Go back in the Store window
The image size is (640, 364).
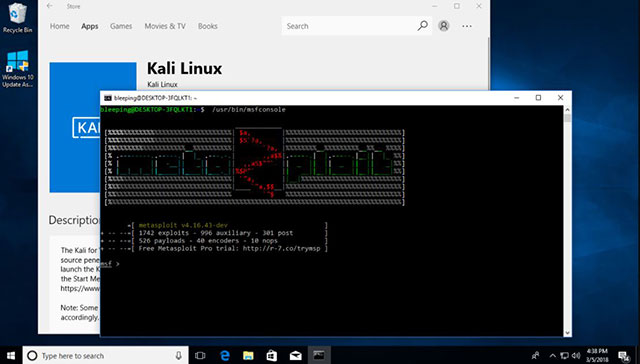49,6
